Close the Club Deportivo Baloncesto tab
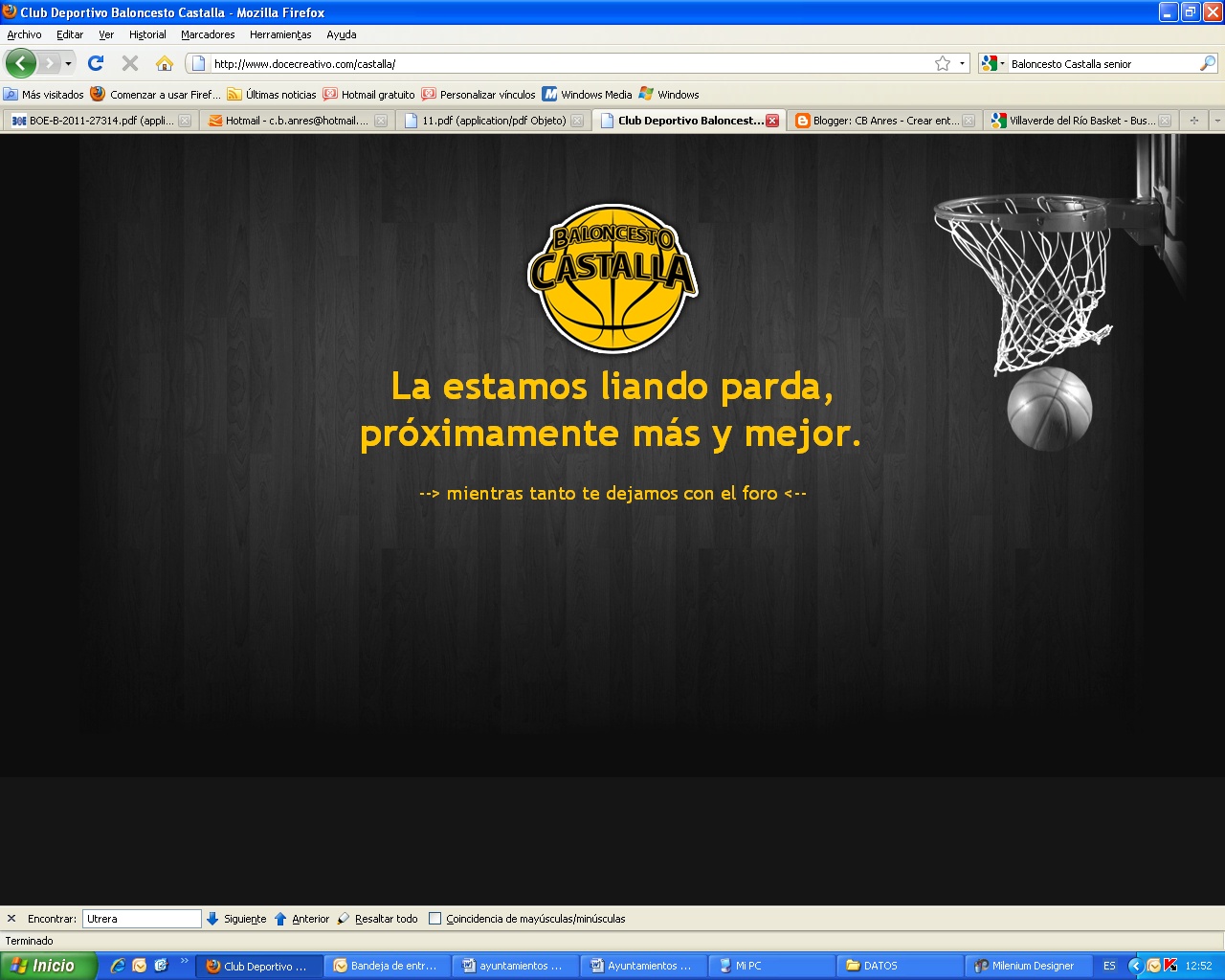This screenshot has height=980, width=1225. [772, 121]
